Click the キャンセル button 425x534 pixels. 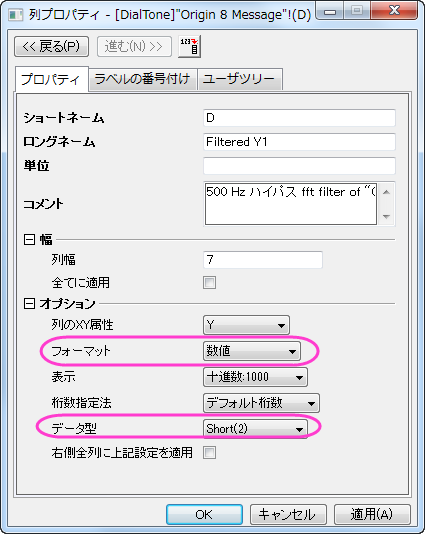pos(288,514)
